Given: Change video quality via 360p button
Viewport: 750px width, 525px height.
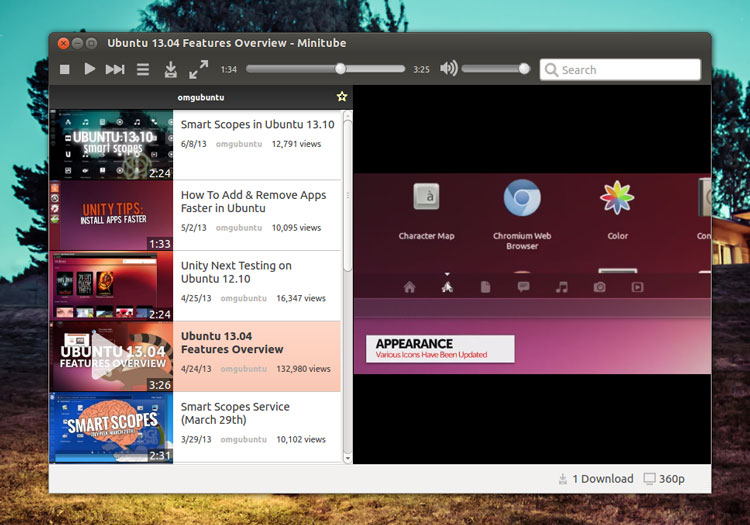Looking at the screenshot, I should click(x=664, y=479).
